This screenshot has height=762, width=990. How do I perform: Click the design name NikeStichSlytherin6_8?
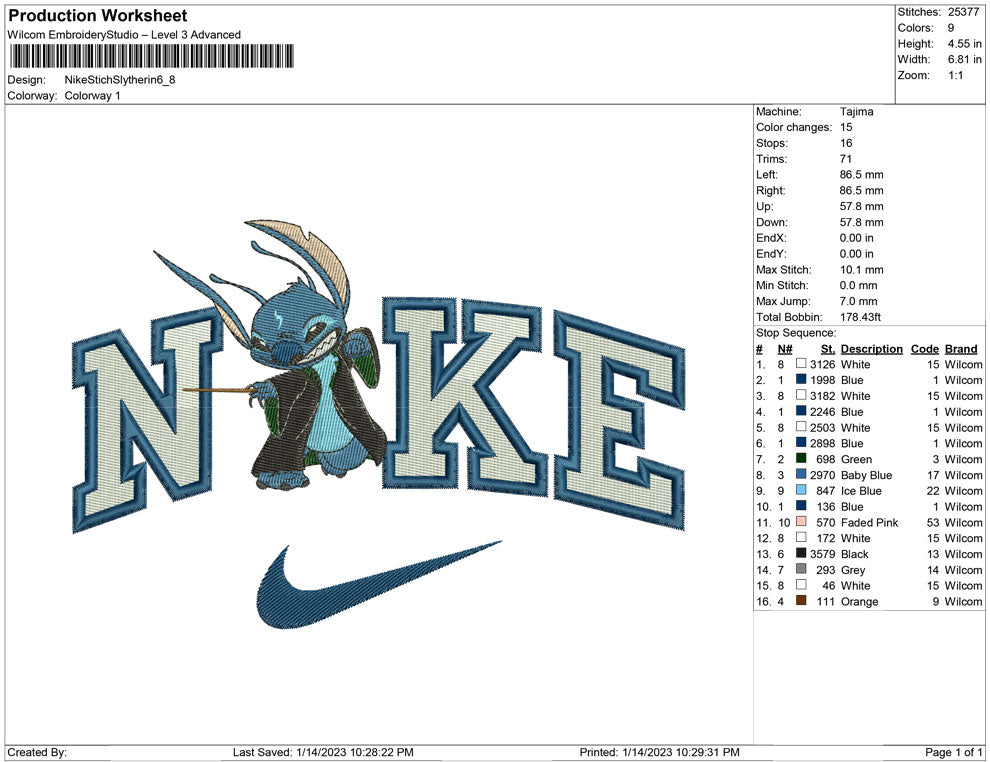pos(120,80)
